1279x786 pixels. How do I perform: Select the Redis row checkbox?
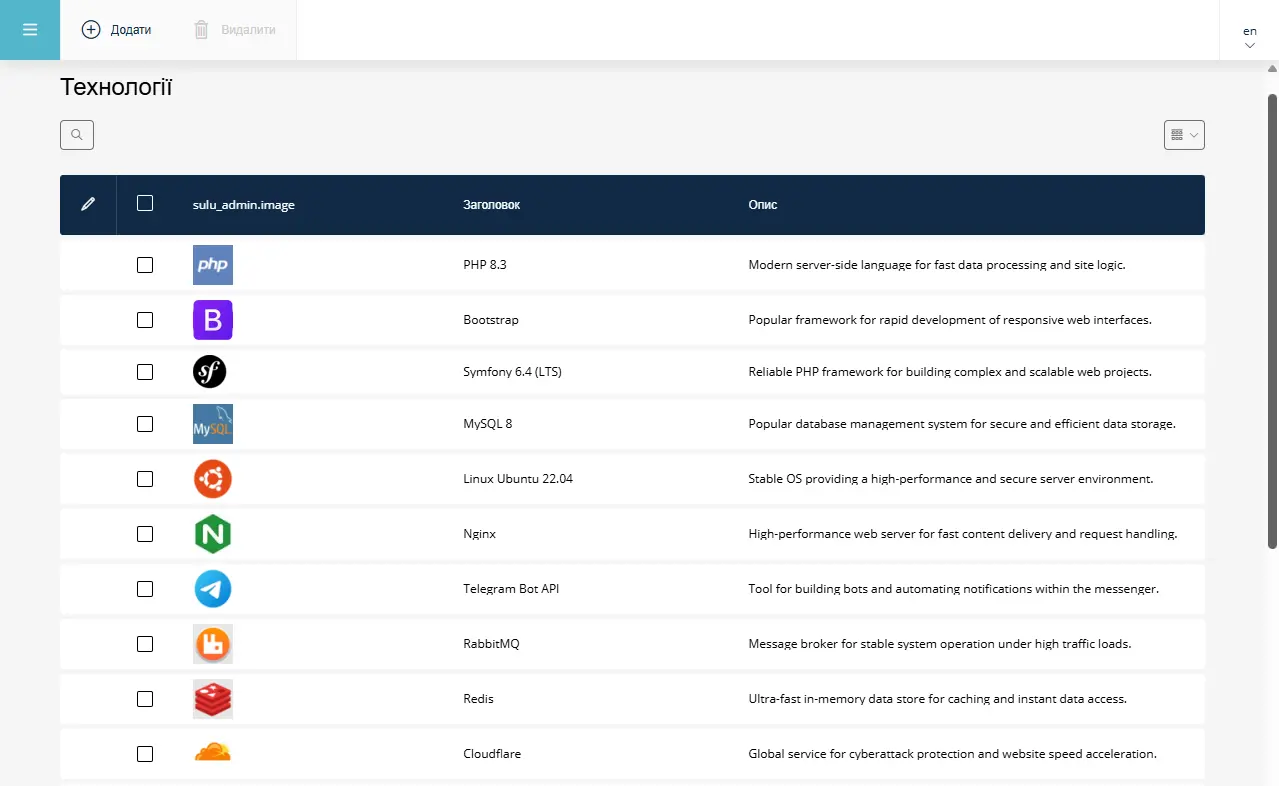145,699
